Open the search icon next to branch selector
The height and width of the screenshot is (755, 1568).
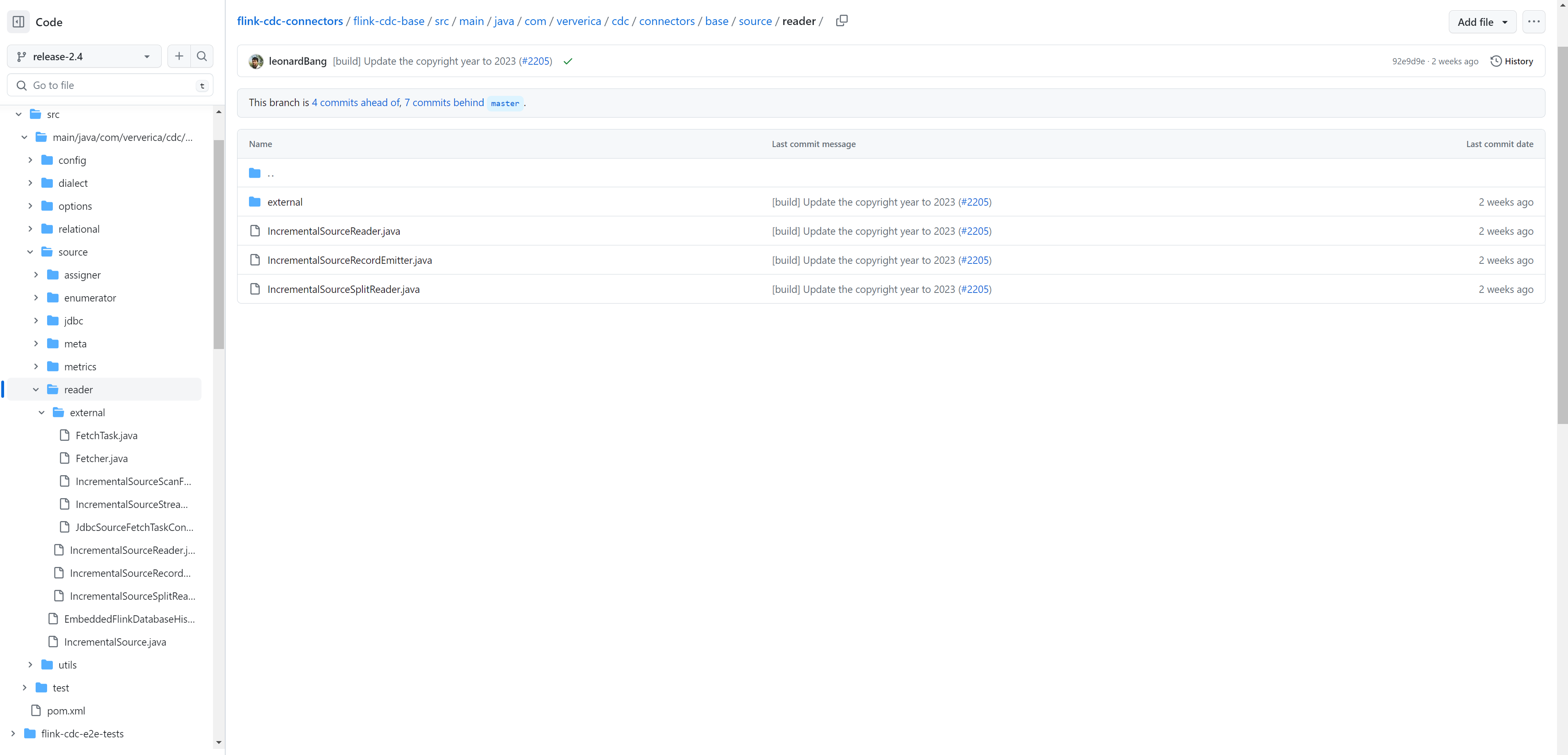(x=202, y=56)
